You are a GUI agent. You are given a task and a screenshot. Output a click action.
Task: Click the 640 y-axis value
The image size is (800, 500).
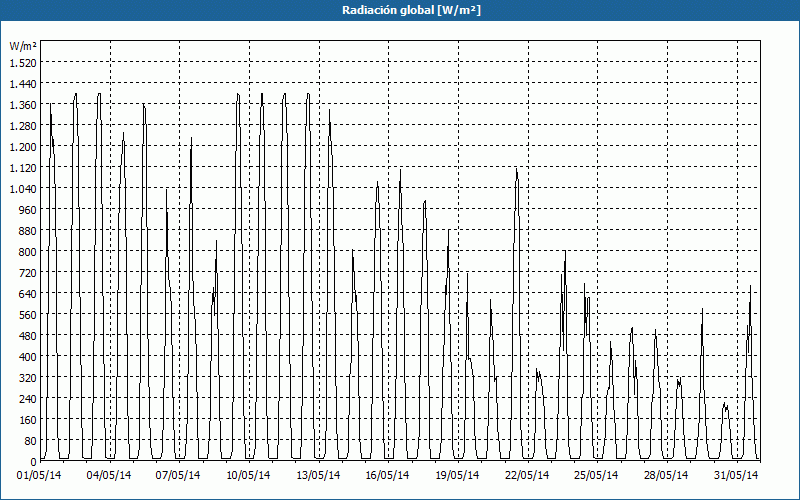pos(28,293)
